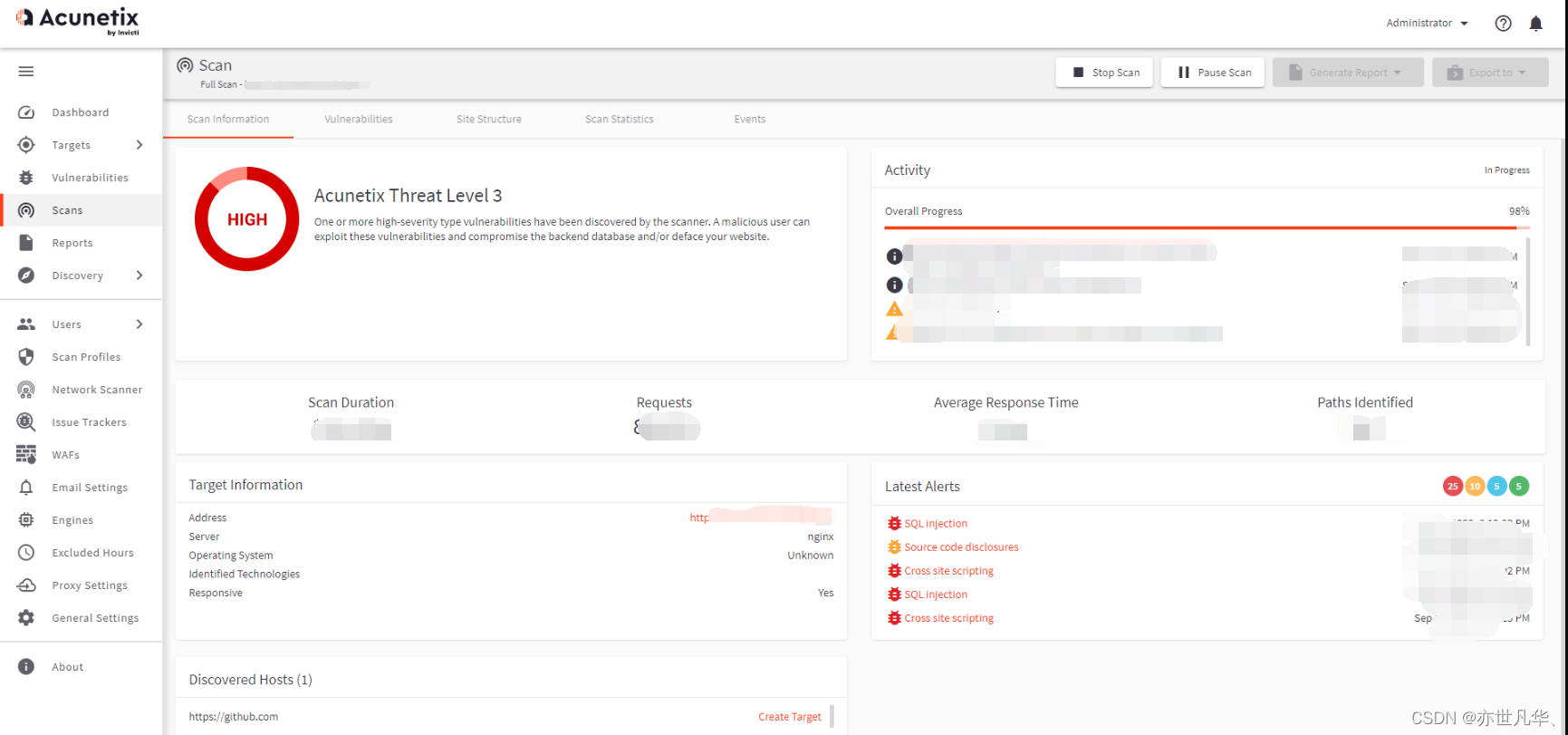Open the Events tab
Image resolution: width=1568 pixels, height=735 pixels.
coord(750,120)
